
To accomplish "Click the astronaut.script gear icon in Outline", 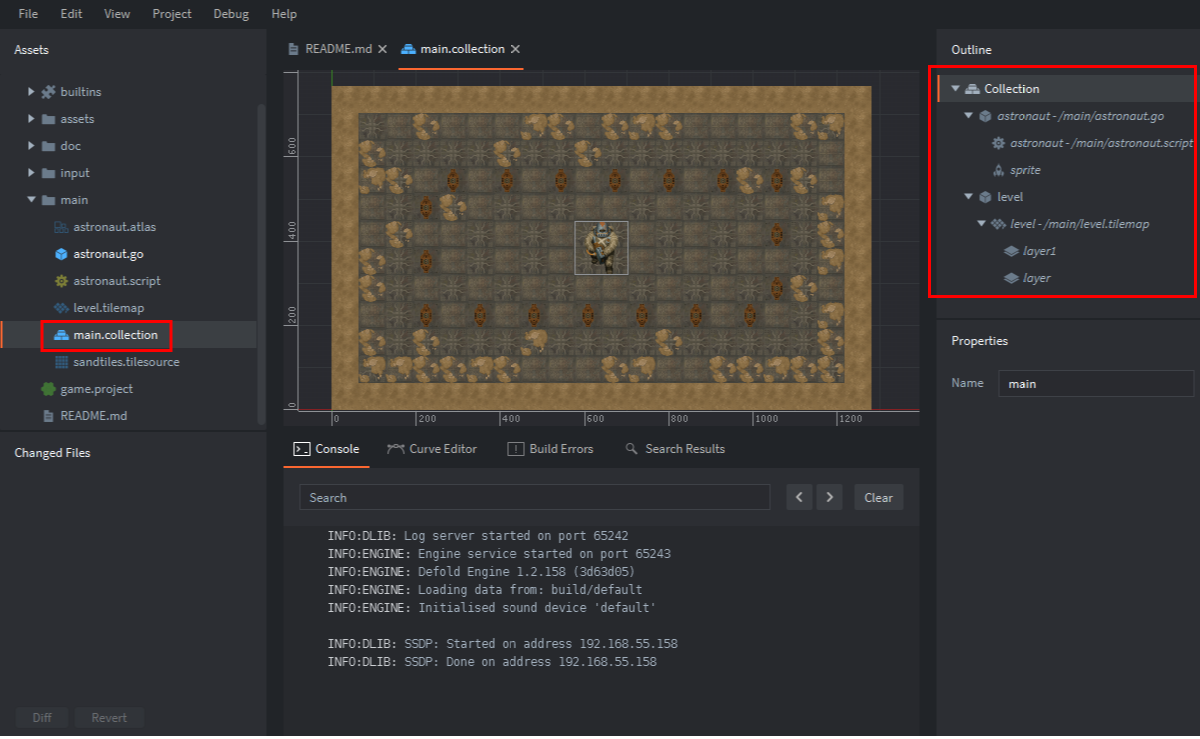I will pyautogui.click(x=998, y=143).
